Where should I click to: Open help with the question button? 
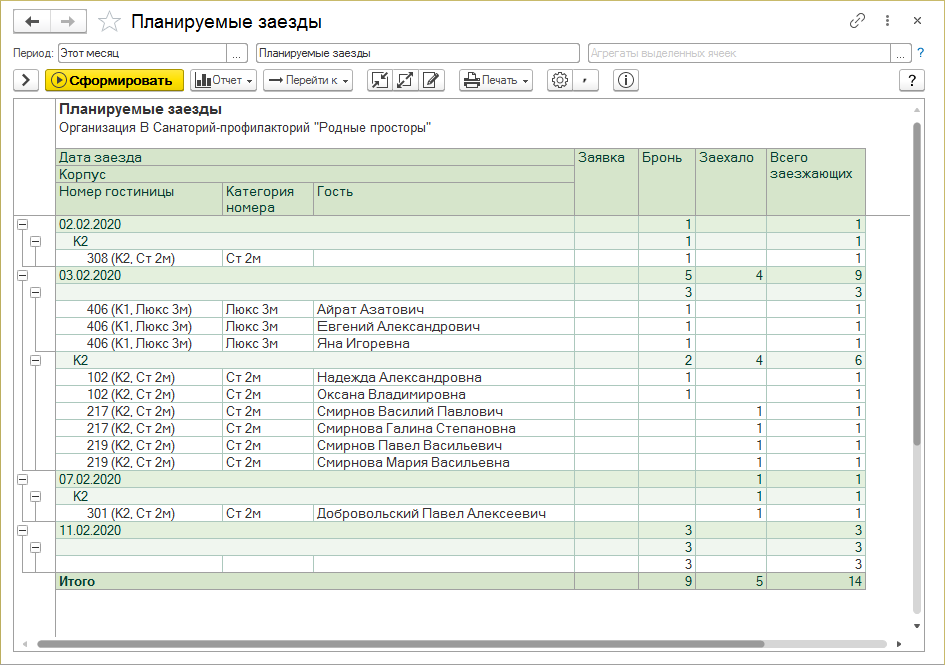pyautogui.click(x=911, y=81)
